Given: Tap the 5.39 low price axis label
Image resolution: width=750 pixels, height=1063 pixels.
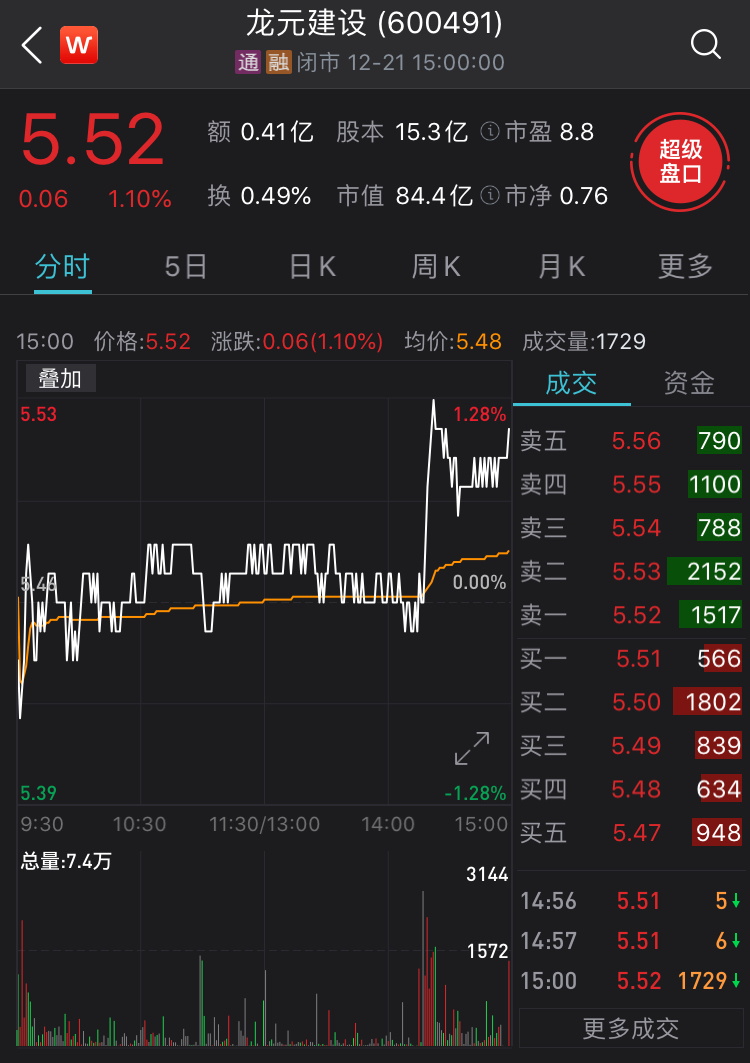Looking at the screenshot, I should pos(39,793).
